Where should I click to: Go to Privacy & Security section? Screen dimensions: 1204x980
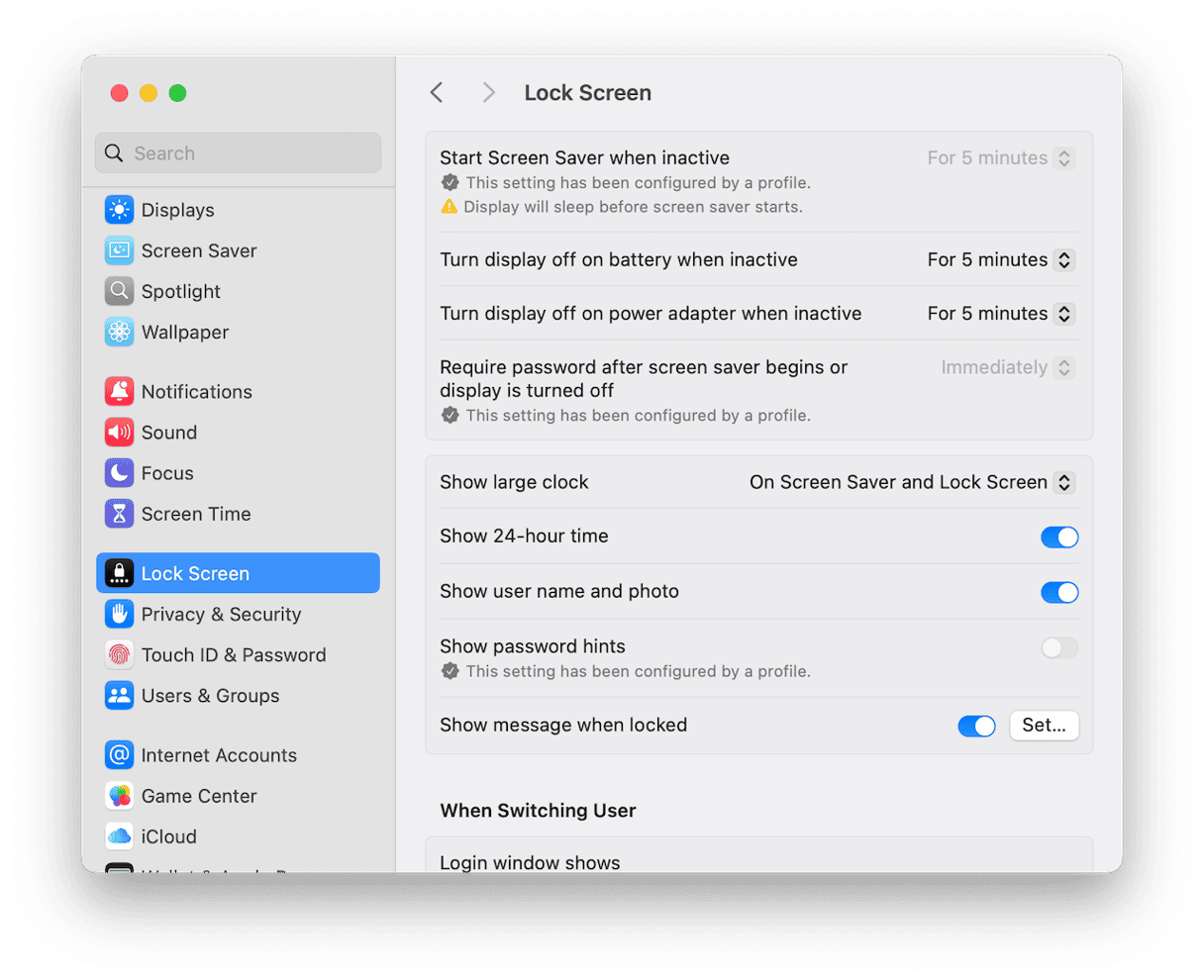(x=220, y=614)
